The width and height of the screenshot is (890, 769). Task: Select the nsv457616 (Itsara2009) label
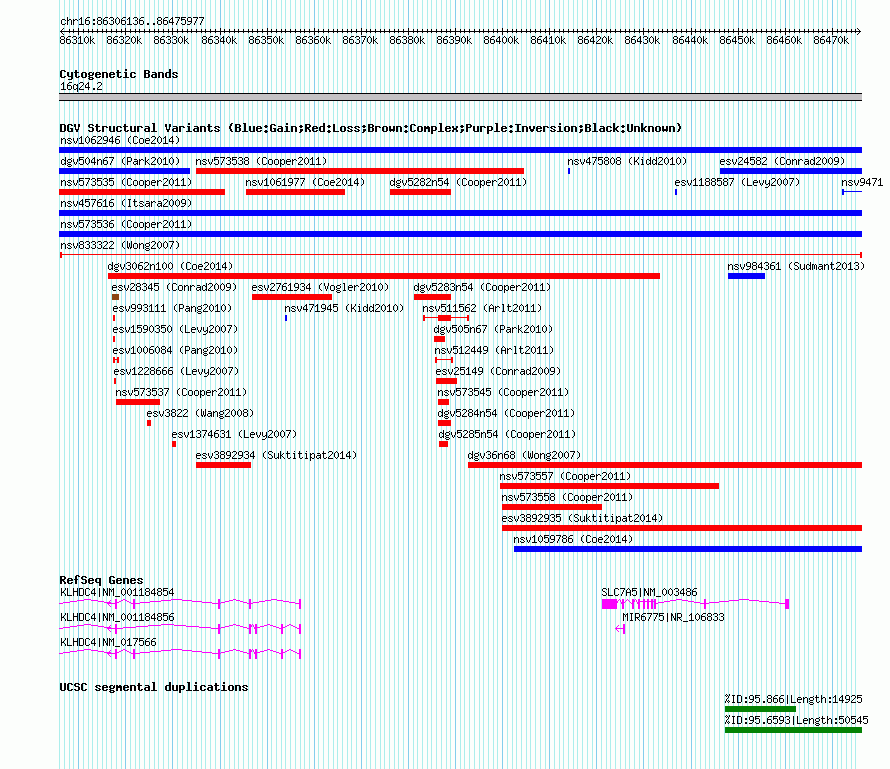126,203
